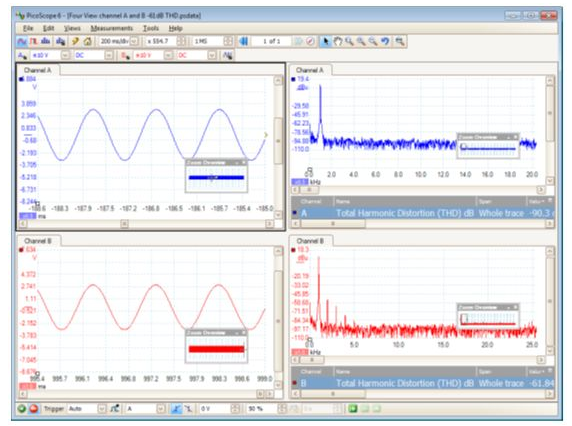Viewport: 572px width, 426px height.
Task: Select the Hand pan tool
Action: point(338,41)
